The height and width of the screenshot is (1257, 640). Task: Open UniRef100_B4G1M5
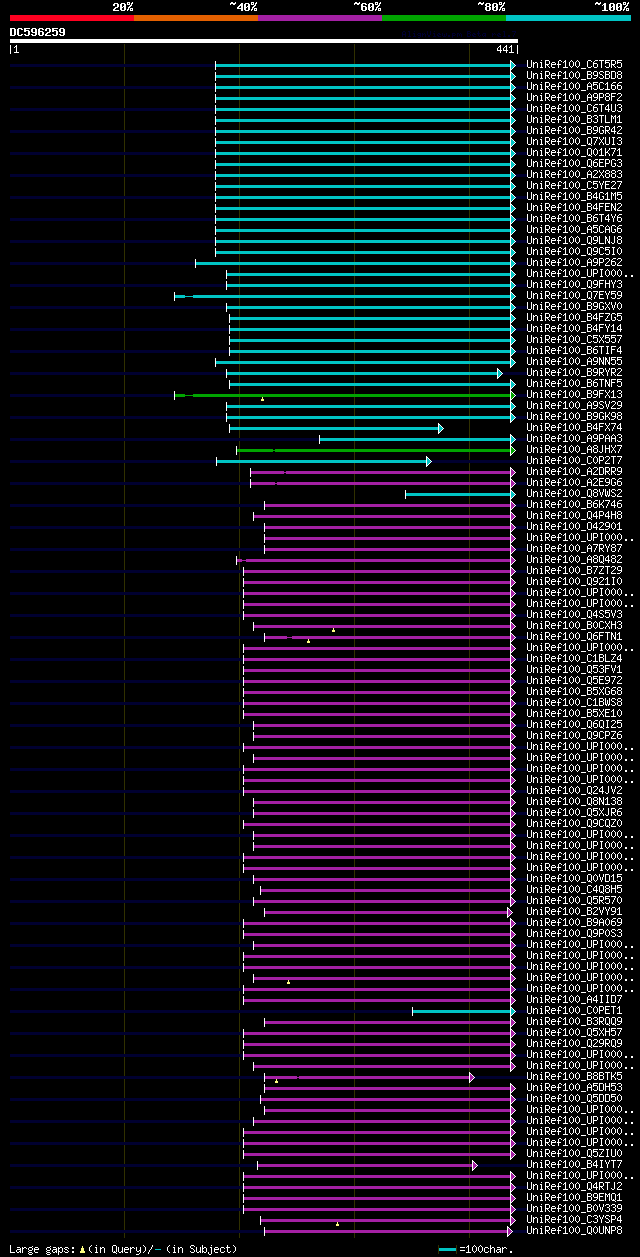pos(574,196)
